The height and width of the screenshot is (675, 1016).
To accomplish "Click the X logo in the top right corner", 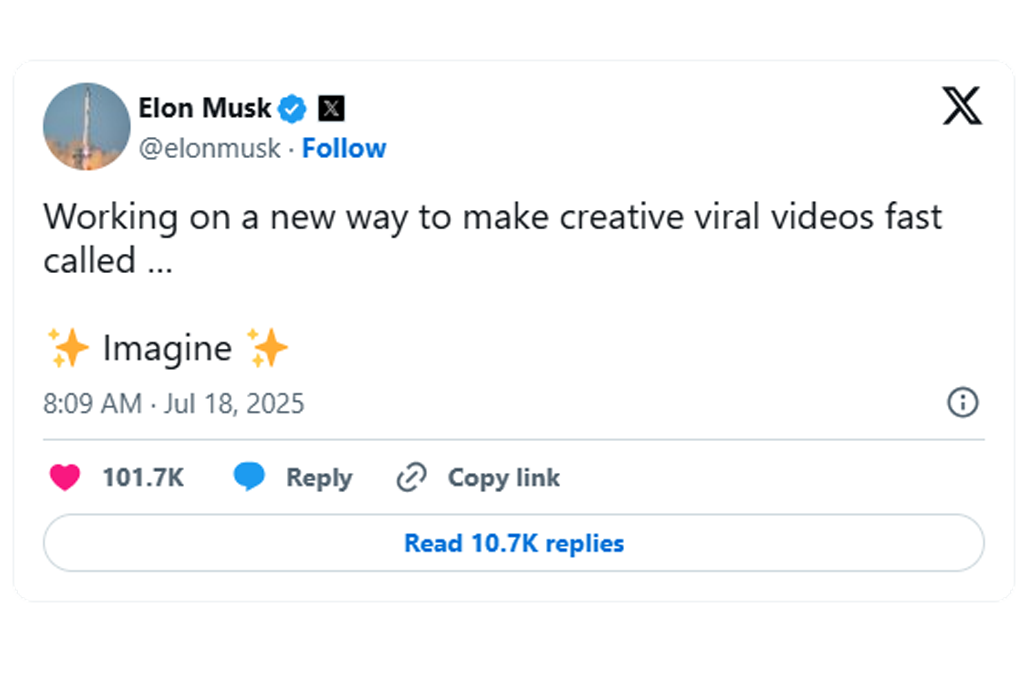I will pyautogui.click(x=962, y=106).
